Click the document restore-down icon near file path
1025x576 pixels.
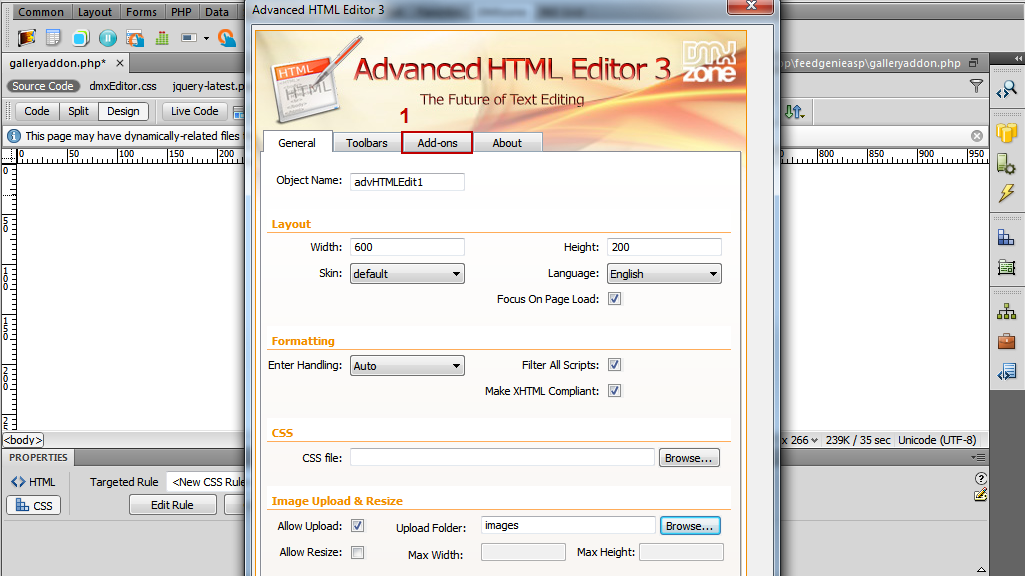[973, 63]
